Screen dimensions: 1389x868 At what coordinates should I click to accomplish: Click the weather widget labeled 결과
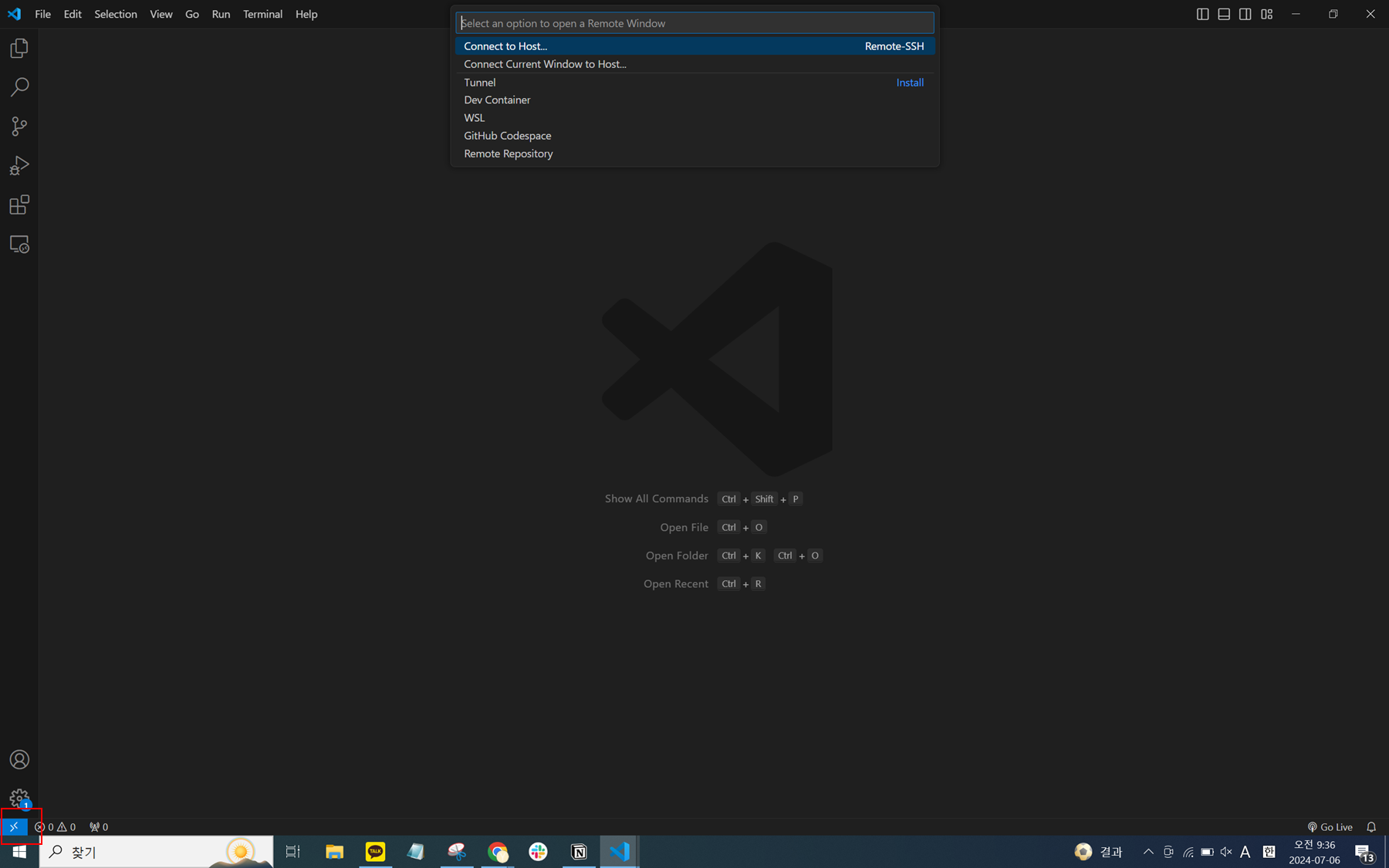pyautogui.click(x=1098, y=852)
